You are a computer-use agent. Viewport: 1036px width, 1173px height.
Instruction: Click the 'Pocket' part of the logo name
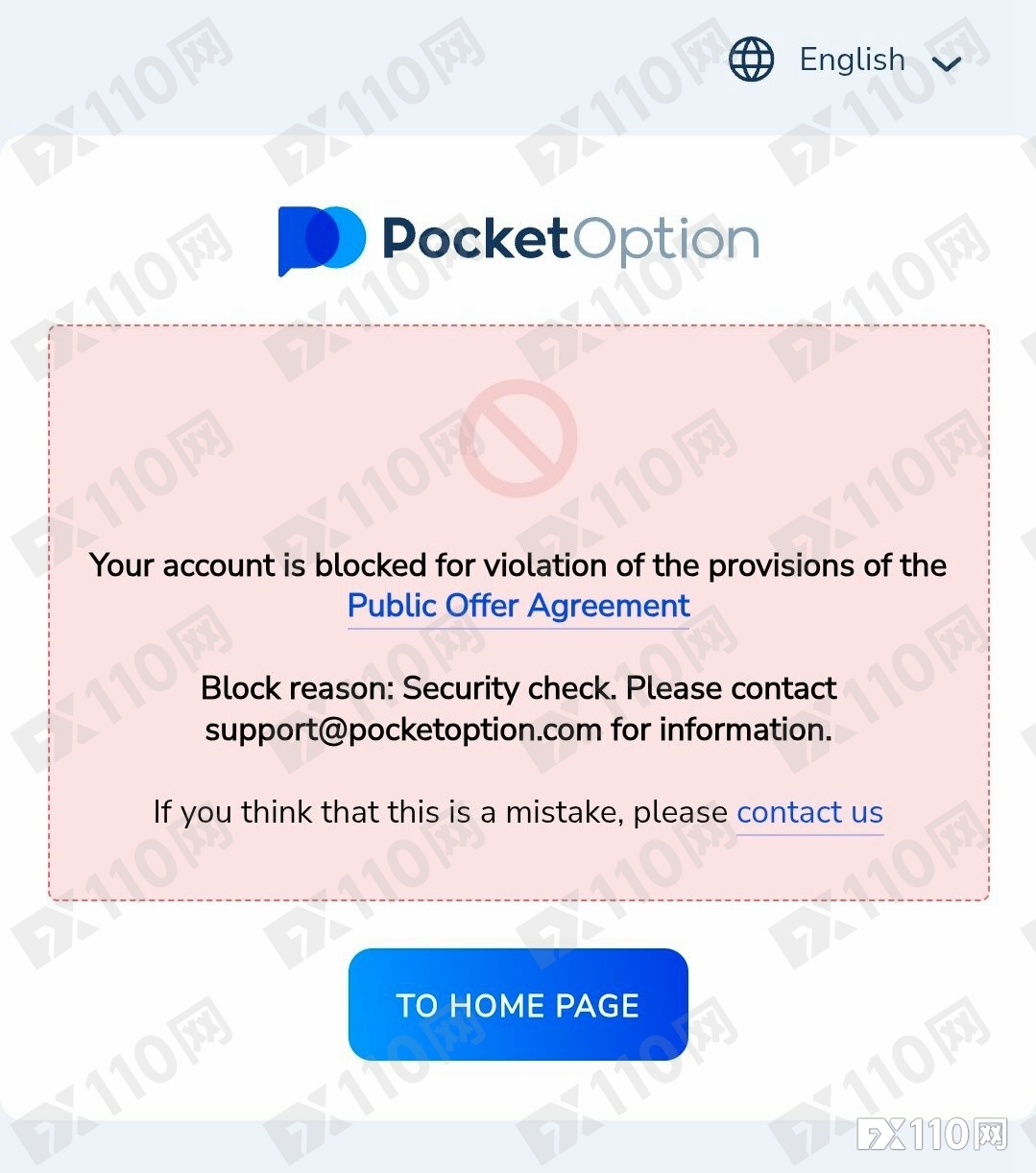click(x=475, y=238)
